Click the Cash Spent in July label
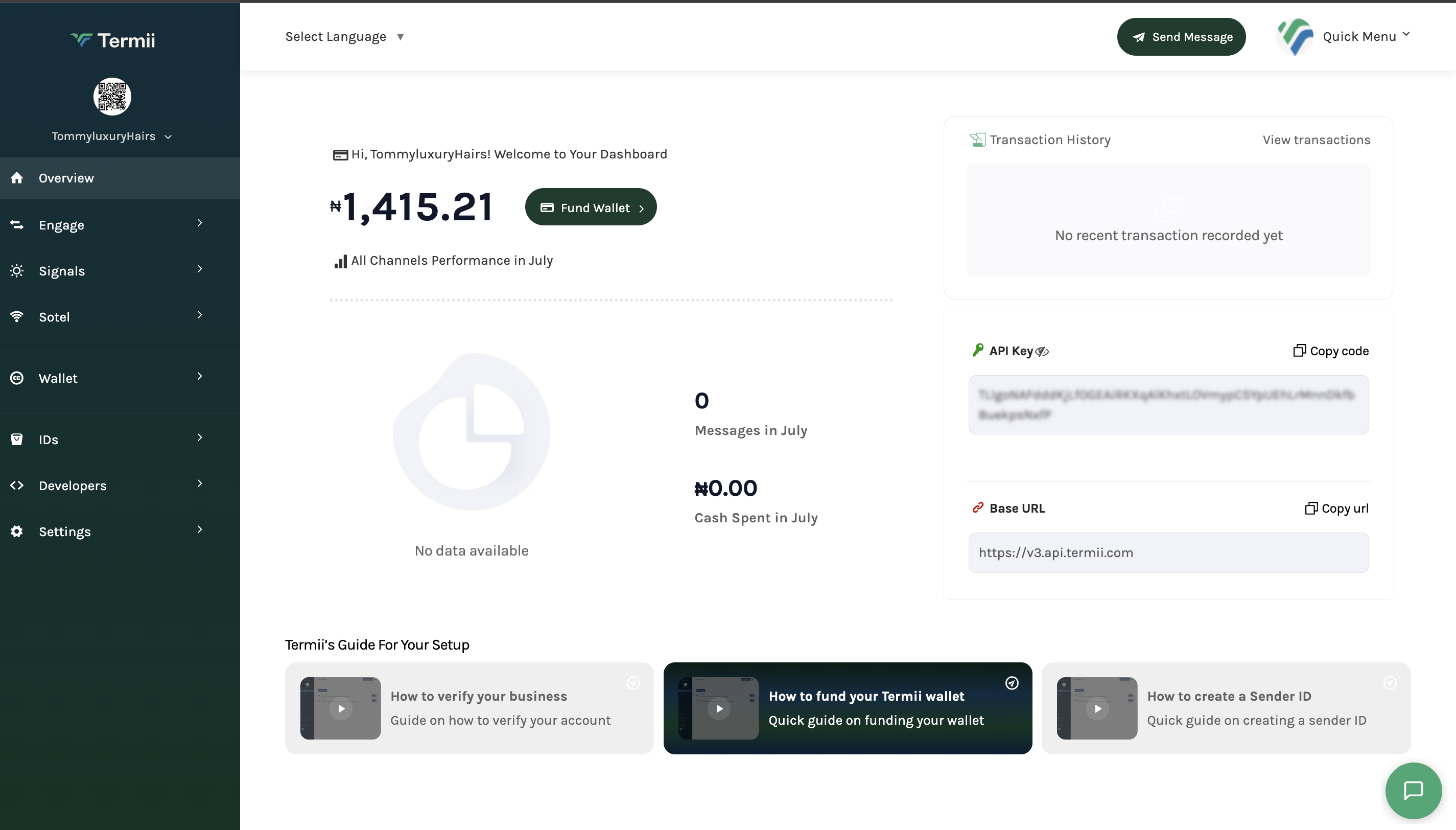The height and width of the screenshot is (830, 1456). [756, 518]
